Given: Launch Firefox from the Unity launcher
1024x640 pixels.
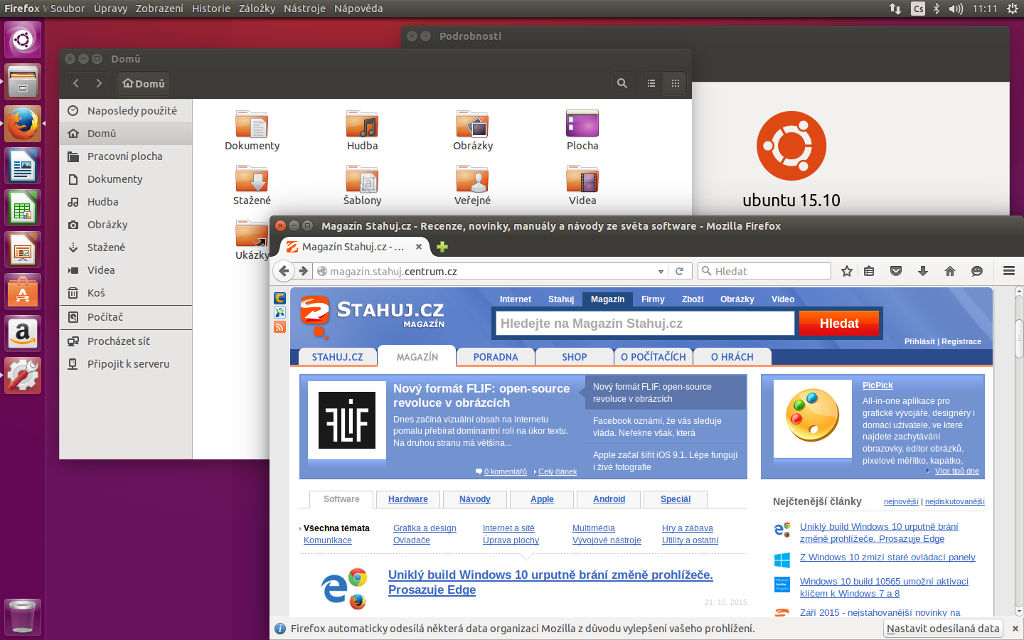Looking at the screenshot, I should tap(23, 123).
